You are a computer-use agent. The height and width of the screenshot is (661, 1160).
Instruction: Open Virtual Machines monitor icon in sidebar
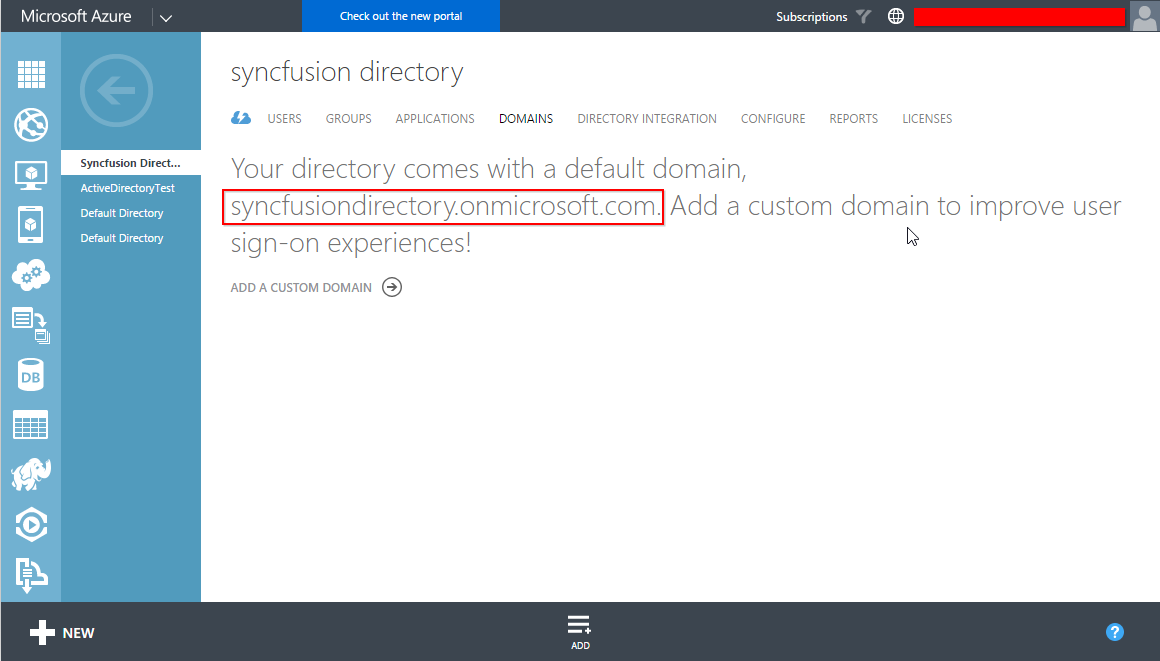[x=31, y=175]
